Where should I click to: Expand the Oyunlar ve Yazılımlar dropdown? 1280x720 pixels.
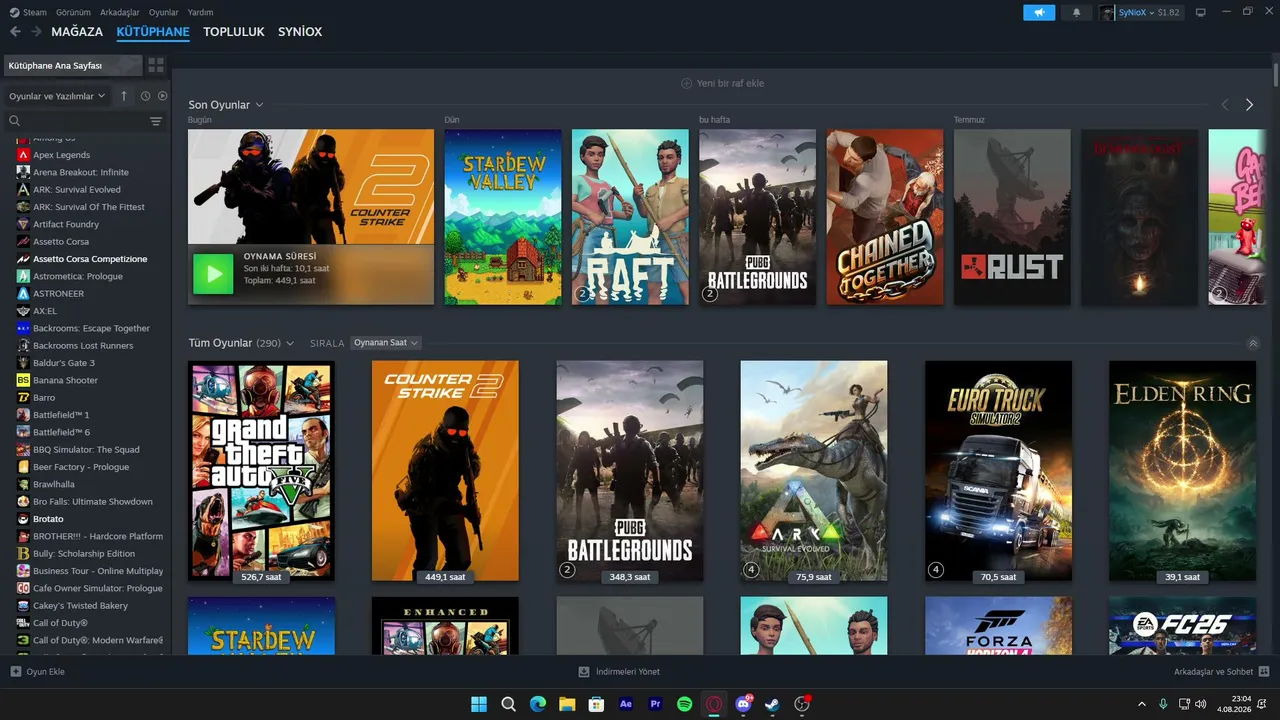(57, 96)
